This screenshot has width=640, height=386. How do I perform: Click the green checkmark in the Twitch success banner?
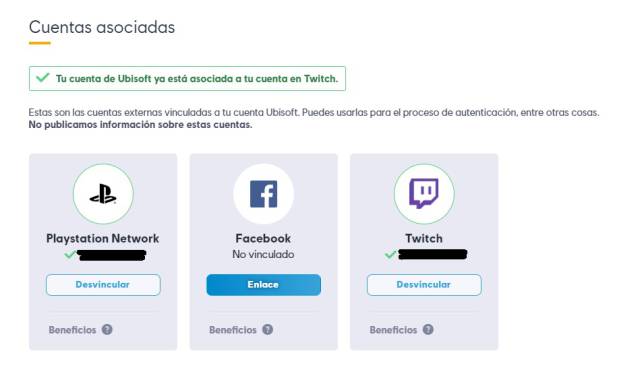pyautogui.click(x=43, y=77)
